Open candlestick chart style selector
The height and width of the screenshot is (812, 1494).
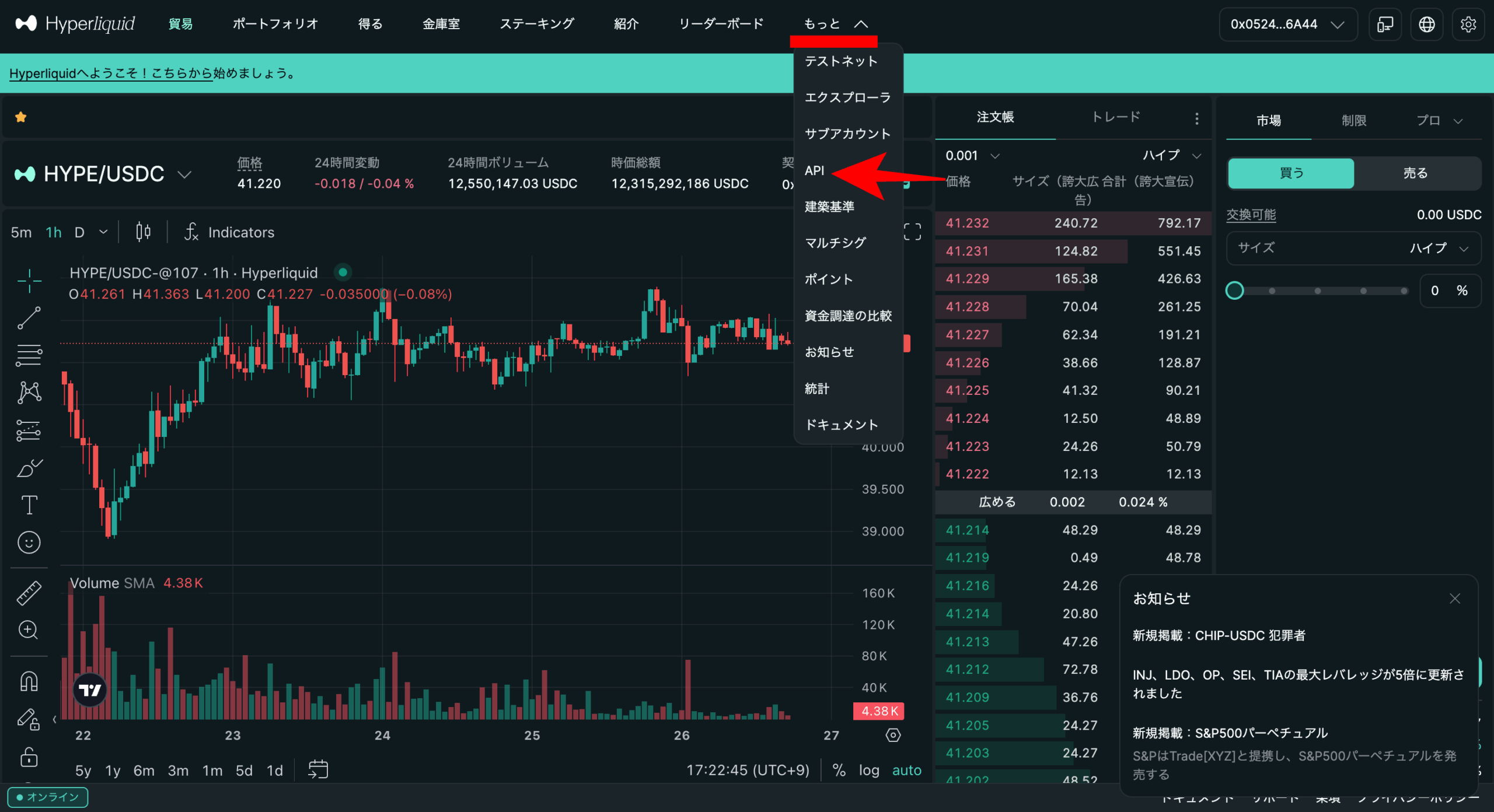(143, 232)
